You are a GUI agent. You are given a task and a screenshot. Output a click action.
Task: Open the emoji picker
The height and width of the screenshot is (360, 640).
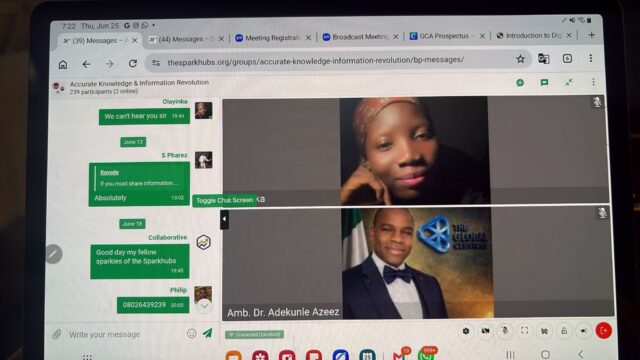(x=191, y=333)
